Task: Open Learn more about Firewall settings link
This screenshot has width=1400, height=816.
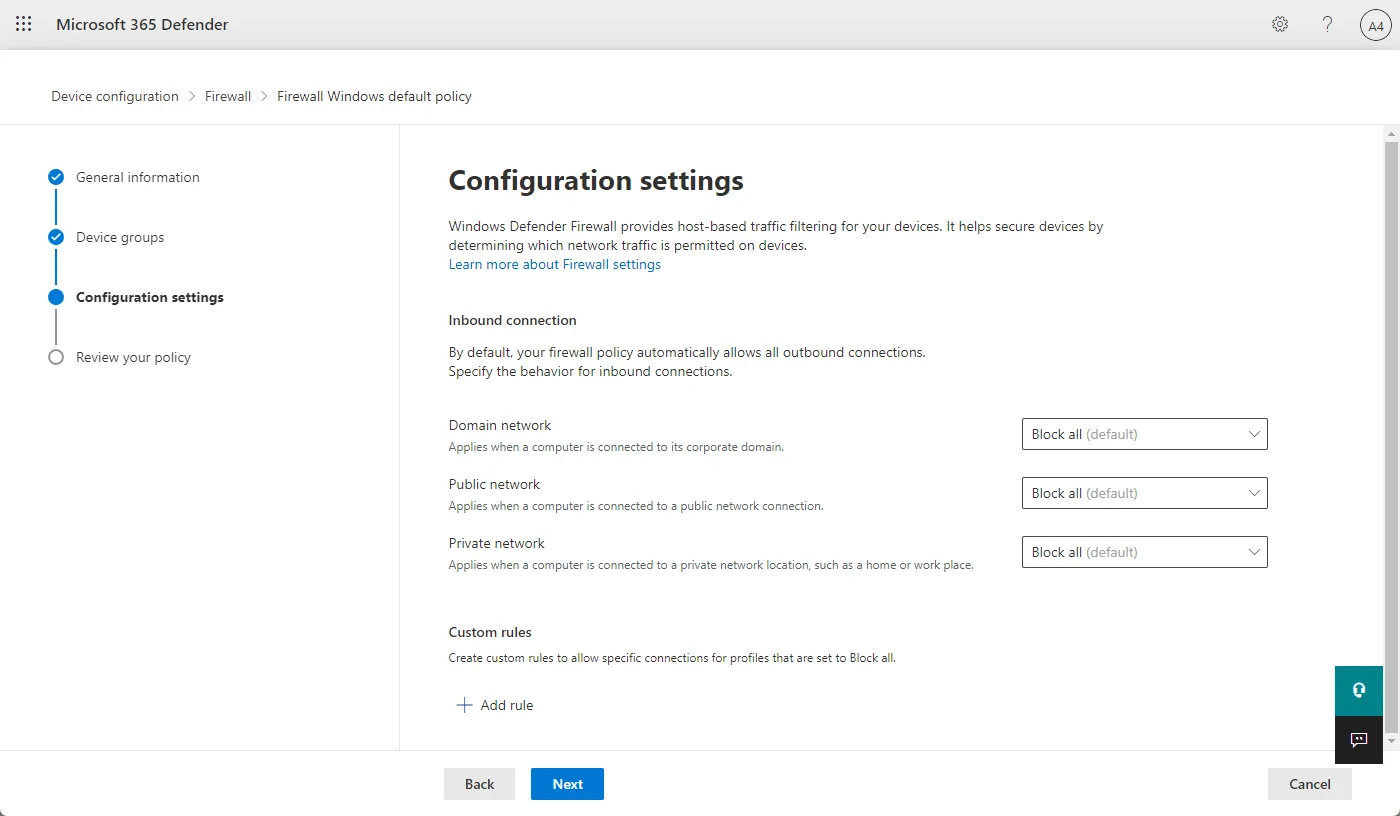Action: (555, 264)
